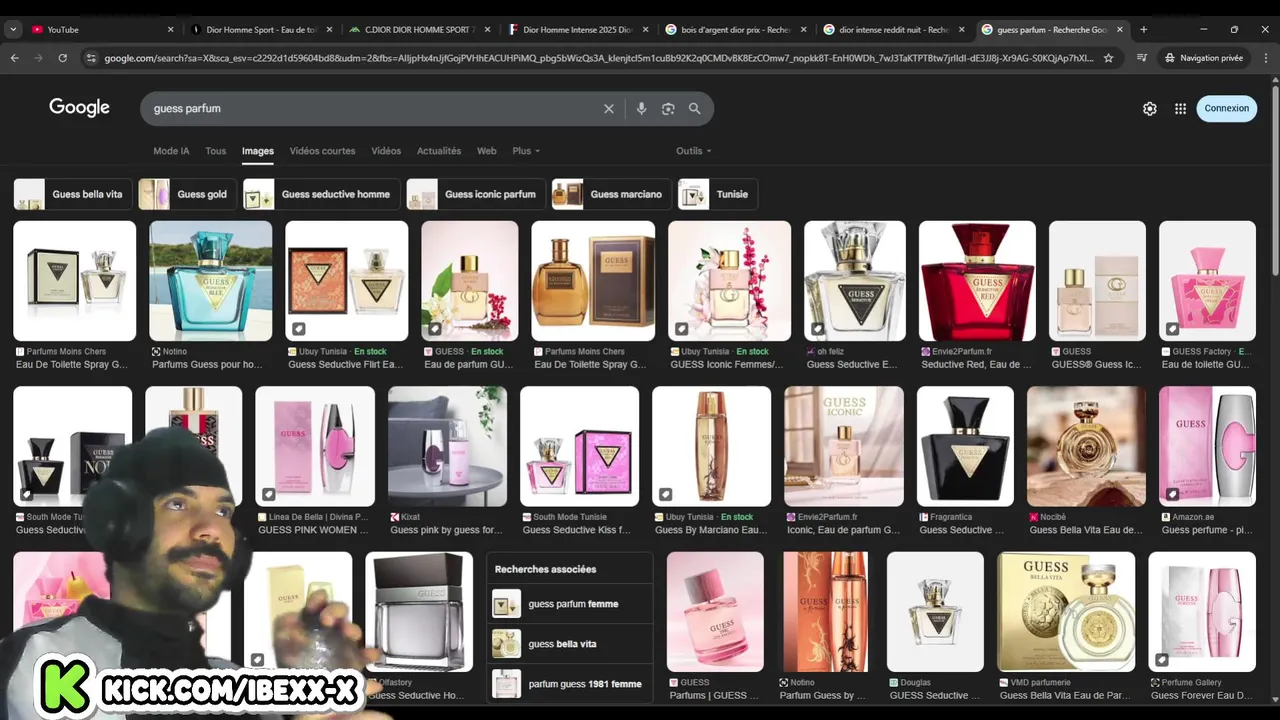The width and height of the screenshot is (1280, 720).
Task: Start voice search with microphone icon
Action: (x=641, y=109)
